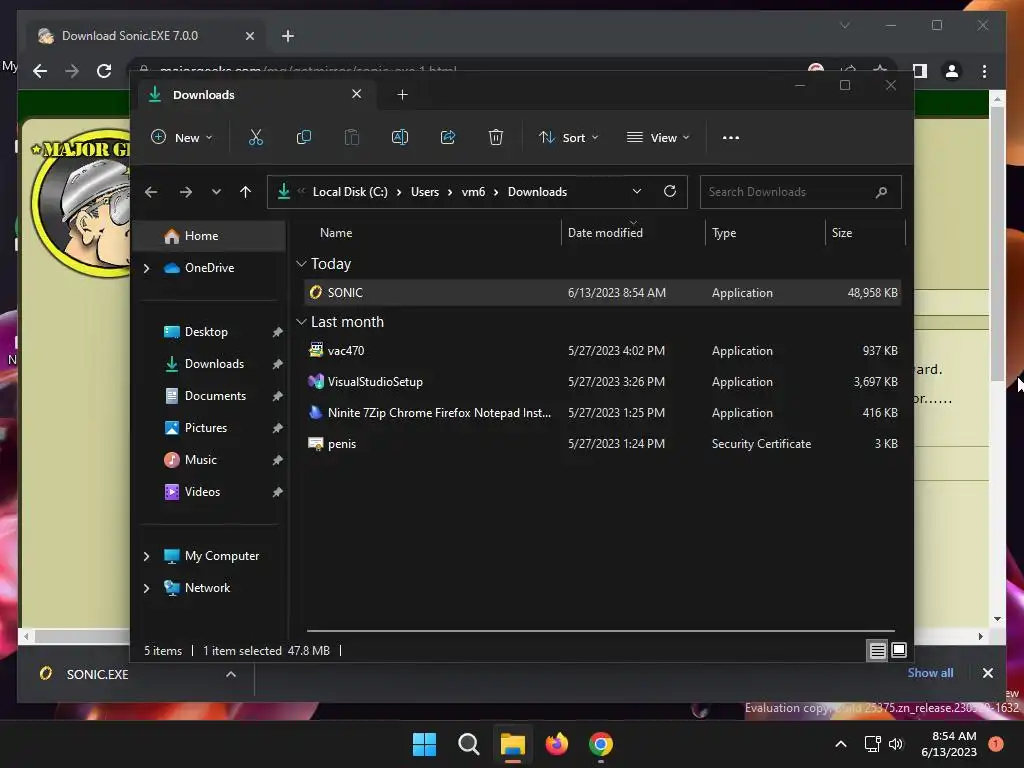The height and width of the screenshot is (768, 1024).
Task: Expand Network in navigation pane
Action: coord(146,588)
